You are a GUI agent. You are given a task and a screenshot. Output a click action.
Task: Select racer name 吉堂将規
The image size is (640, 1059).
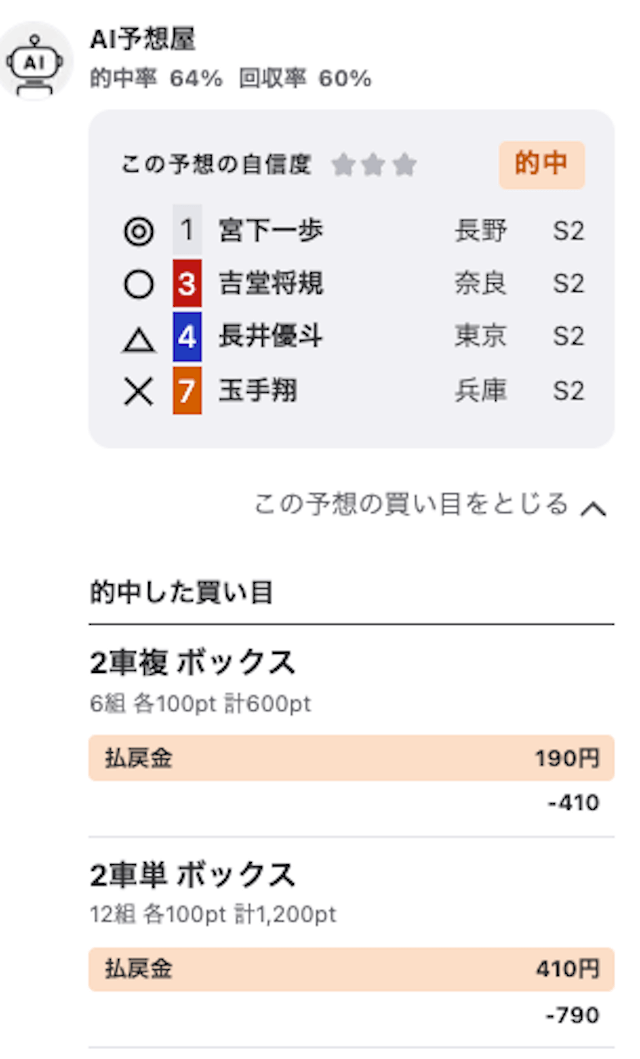271,283
